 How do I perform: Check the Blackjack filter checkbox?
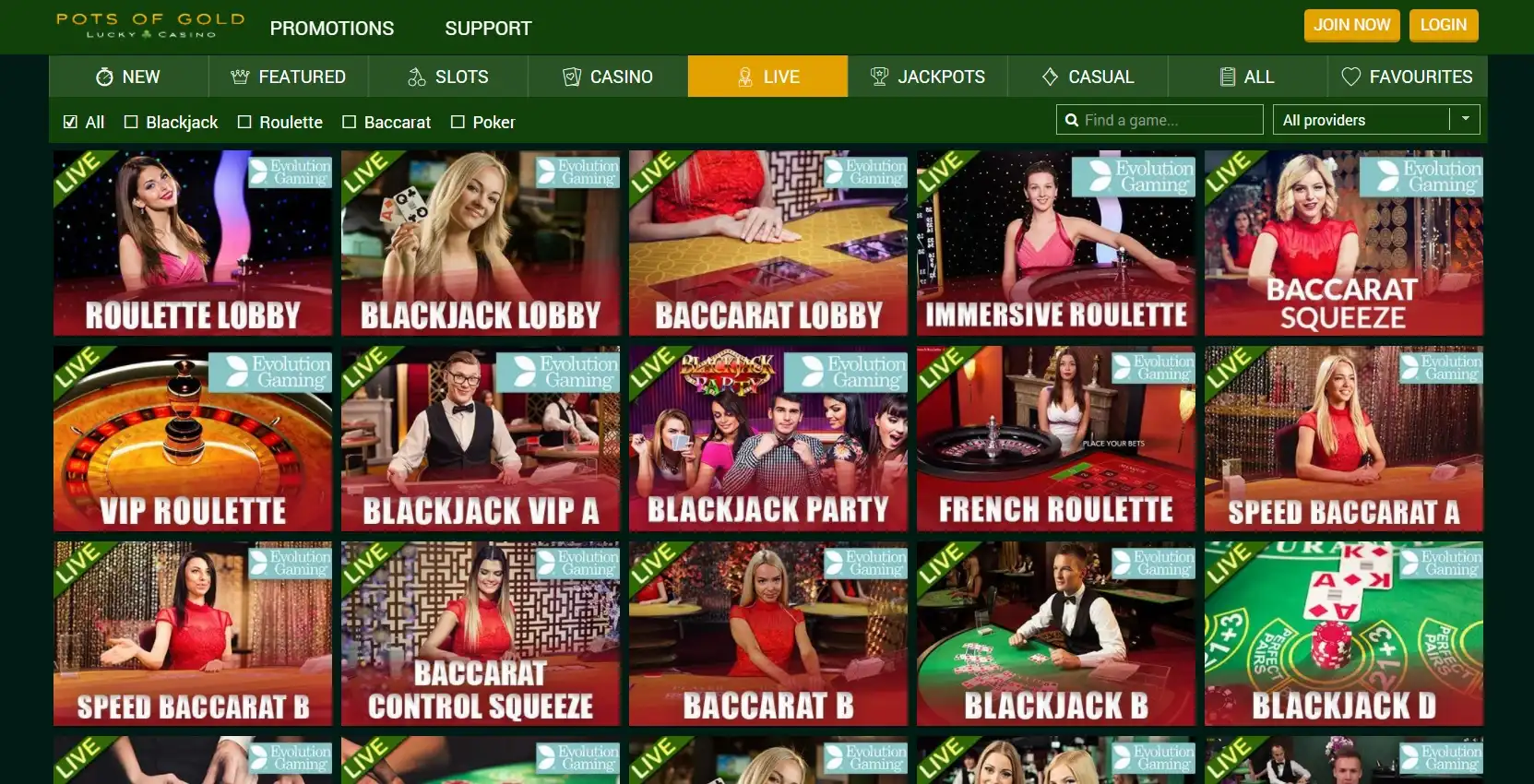(131, 122)
